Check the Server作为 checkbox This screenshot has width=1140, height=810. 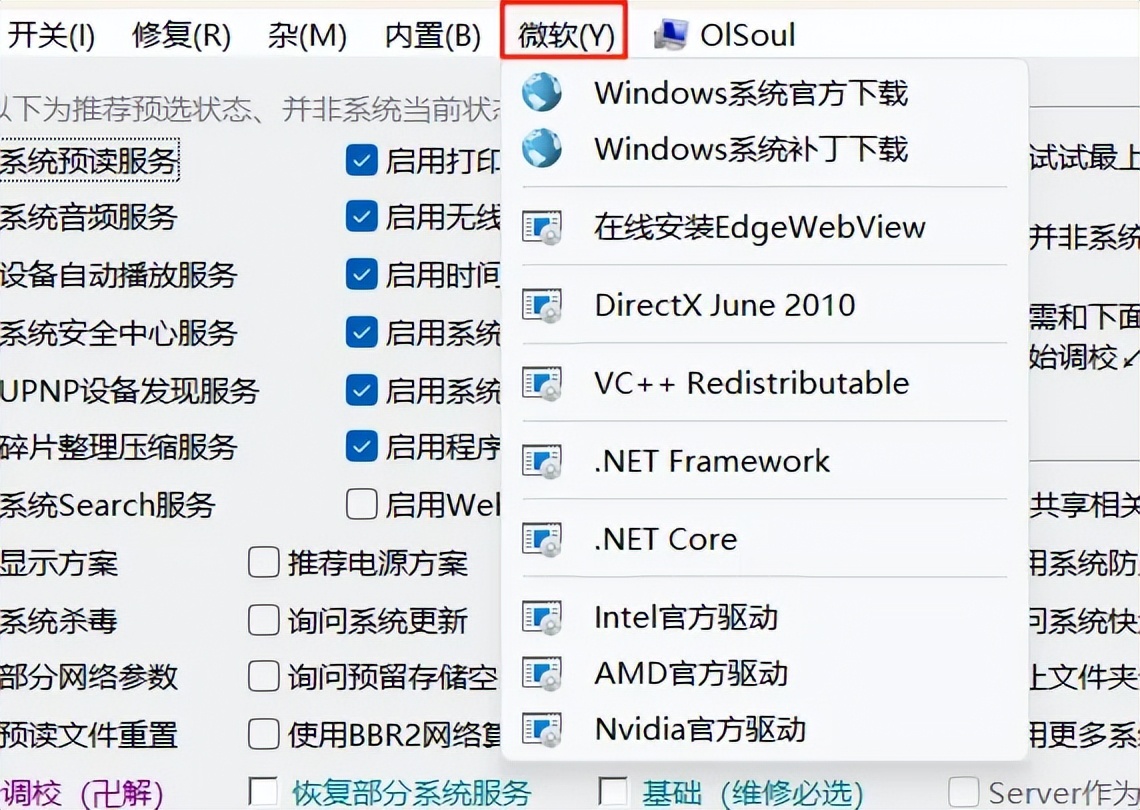[x=963, y=792]
